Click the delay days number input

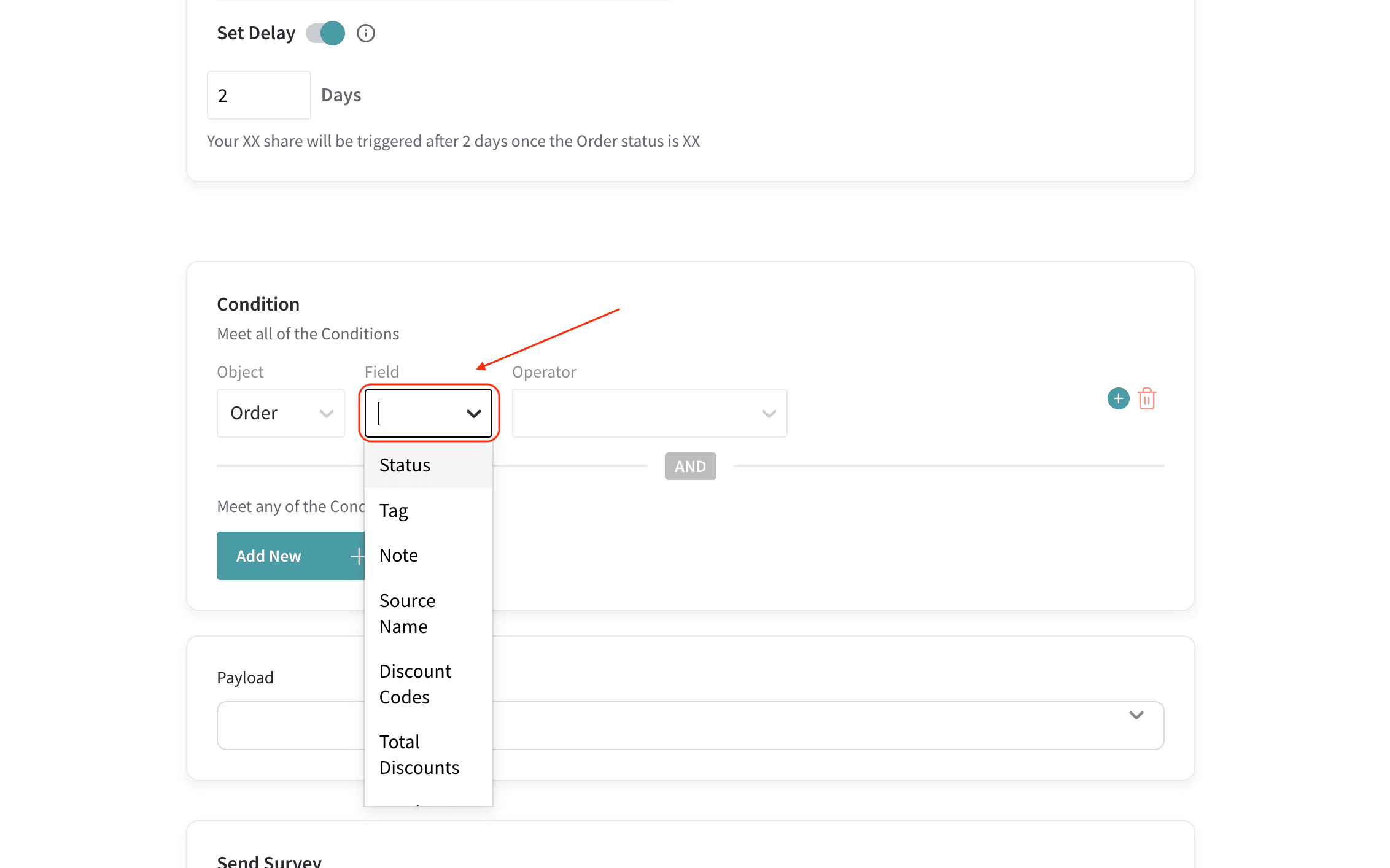tap(258, 95)
